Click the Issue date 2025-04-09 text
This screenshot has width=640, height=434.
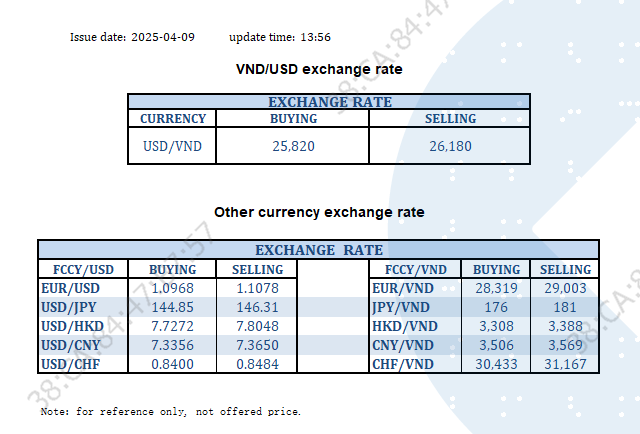[132, 37]
